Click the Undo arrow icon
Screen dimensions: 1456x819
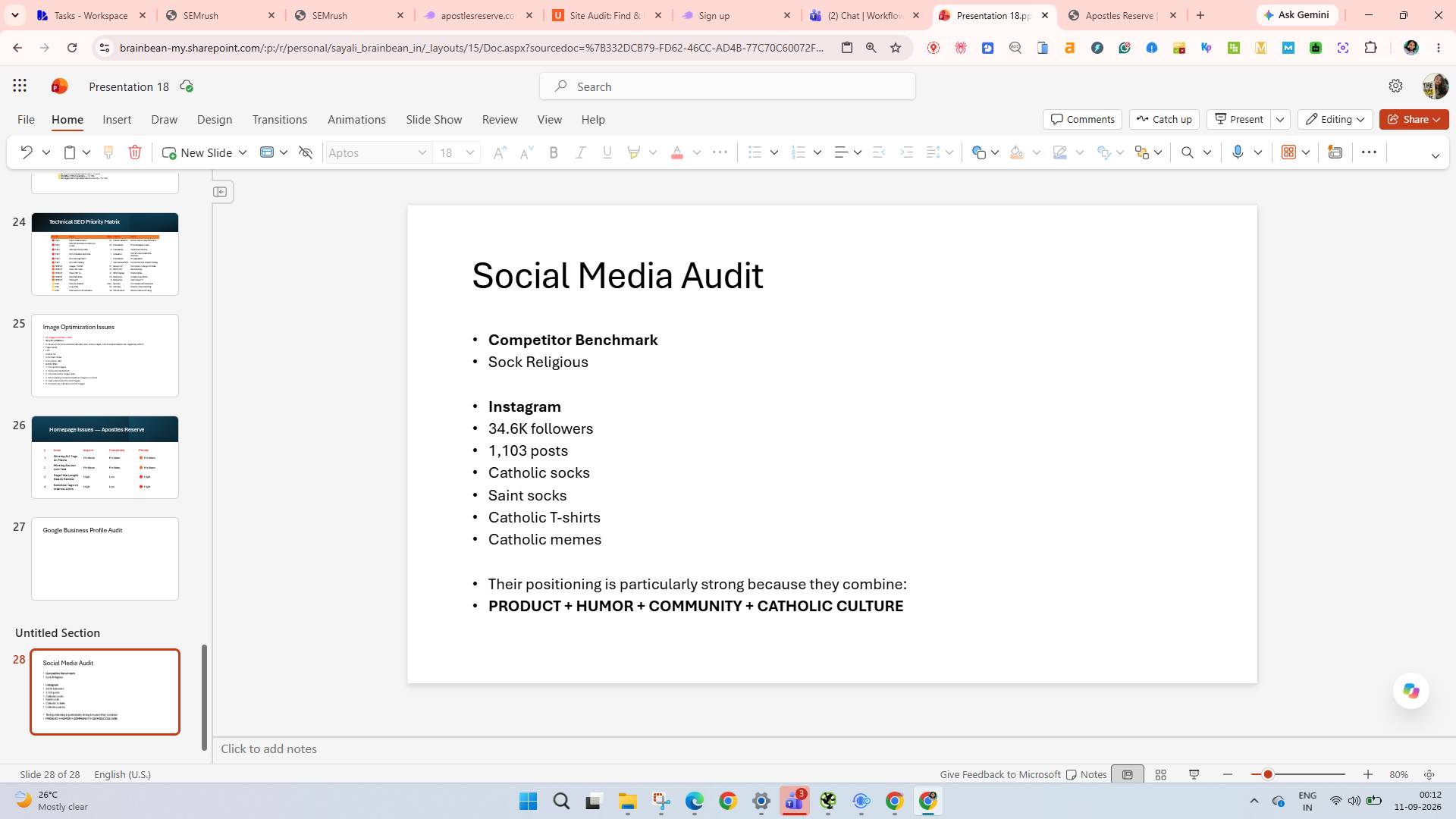coord(27,152)
